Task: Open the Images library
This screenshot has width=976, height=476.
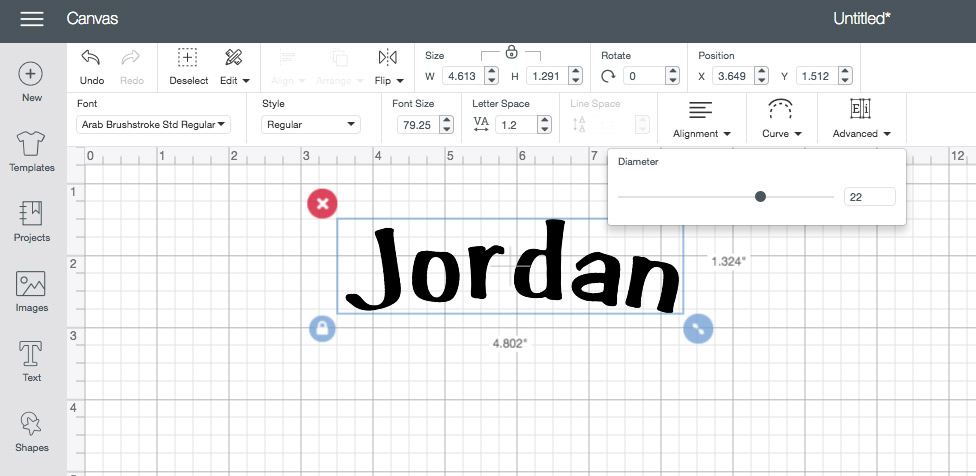Action: (31, 291)
